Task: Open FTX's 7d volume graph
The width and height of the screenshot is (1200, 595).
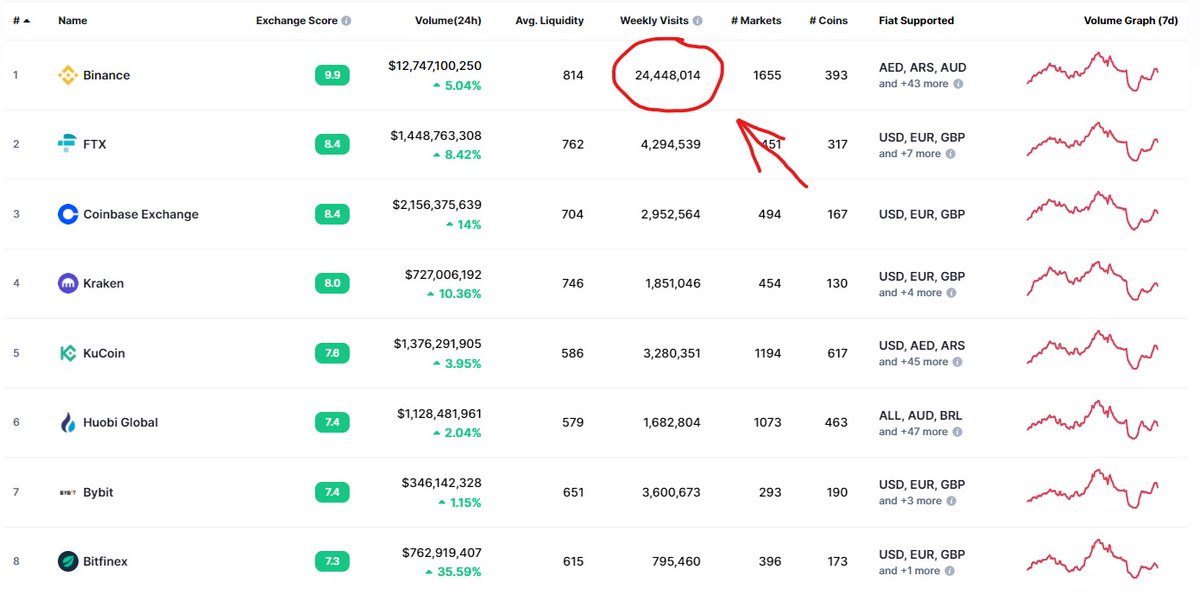Action: (1093, 142)
